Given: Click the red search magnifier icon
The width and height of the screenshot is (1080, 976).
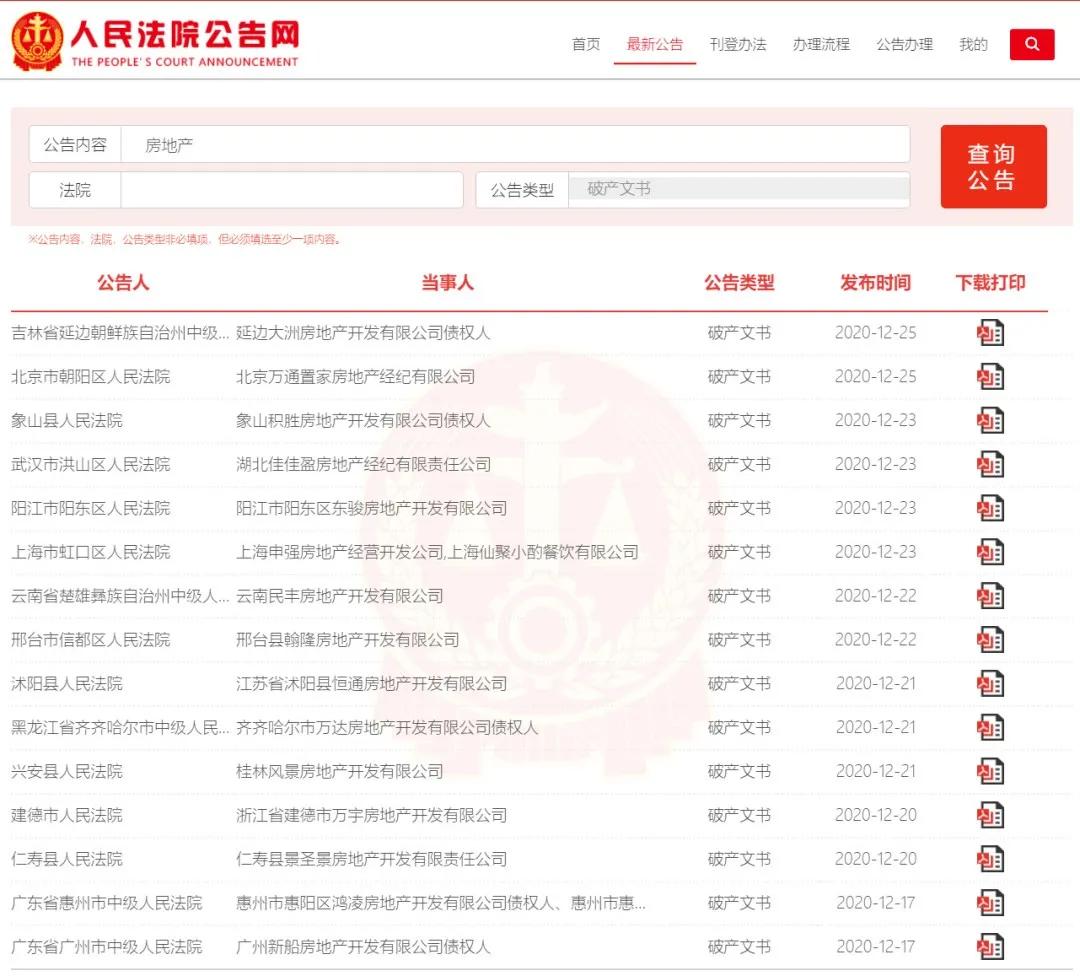Looking at the screenshot, I should point(1032,45).
